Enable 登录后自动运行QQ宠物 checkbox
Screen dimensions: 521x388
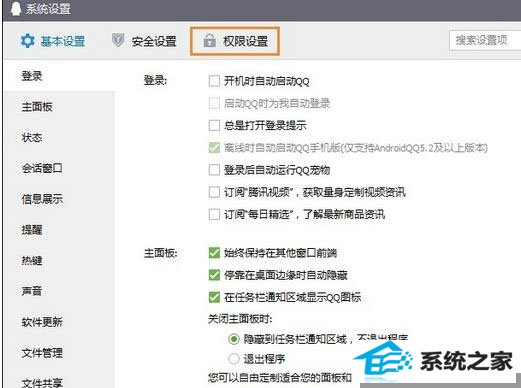tap(214, 170)
